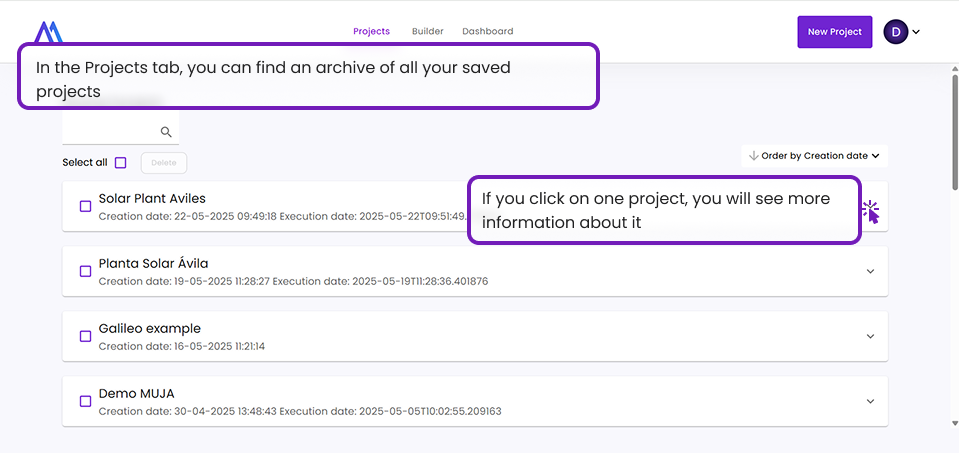The width and height of the screenshot is (959, 453).
Task: Open the Planta Solar Ávila project title
Action: tap(154, 263)
